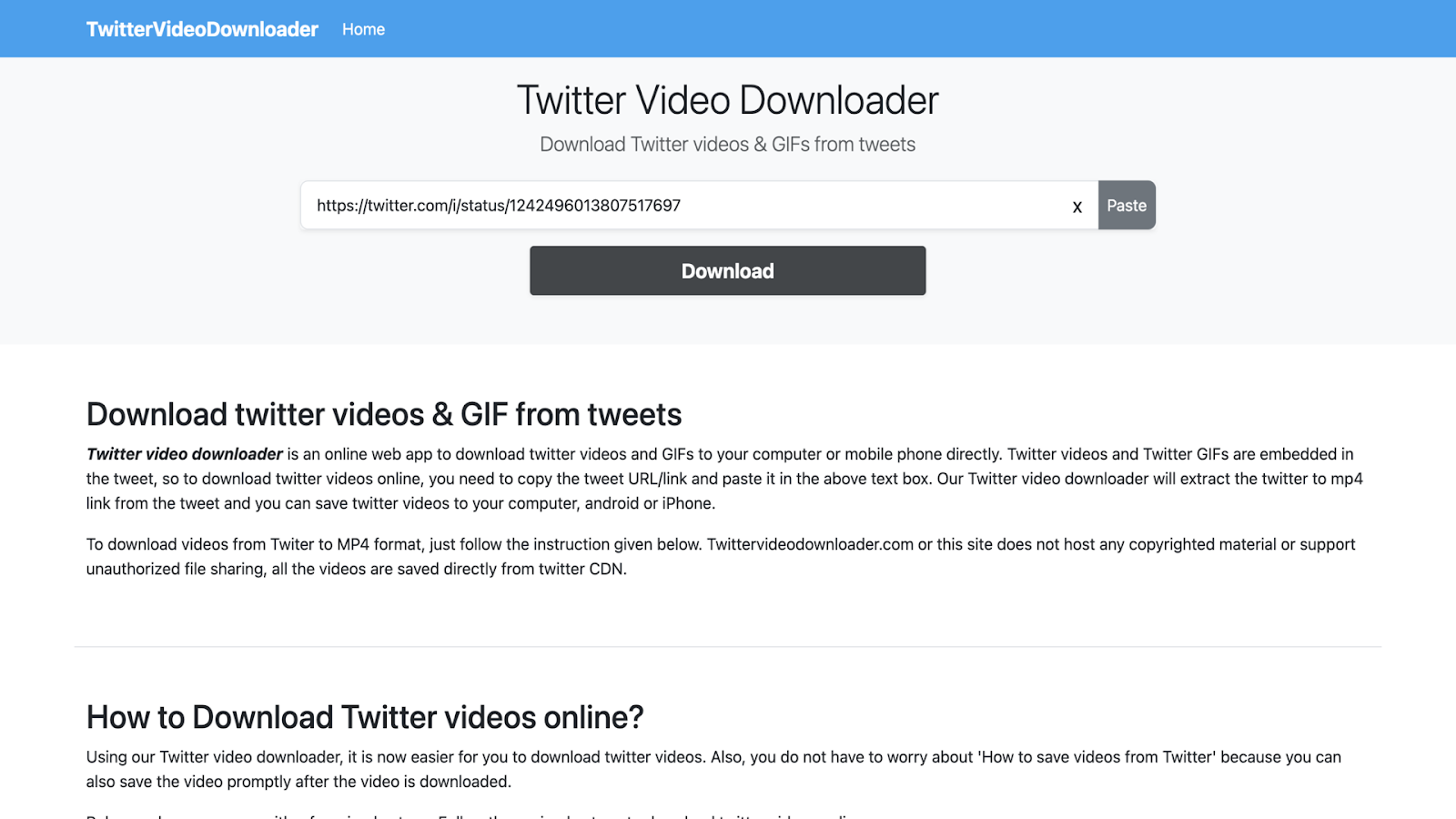Click the dark Download button

728,271
